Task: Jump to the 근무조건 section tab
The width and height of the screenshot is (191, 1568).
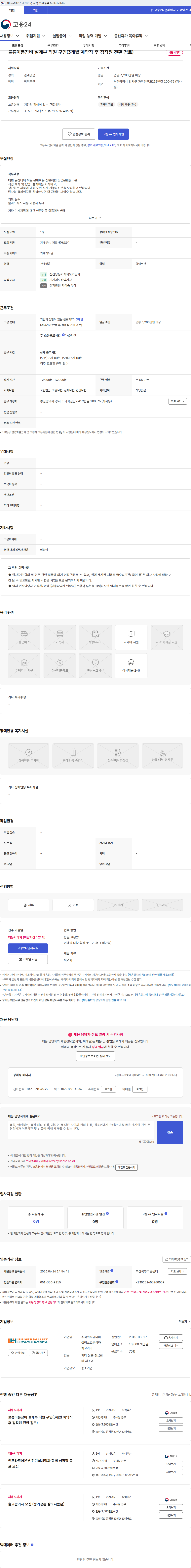Action: [53, 46]
